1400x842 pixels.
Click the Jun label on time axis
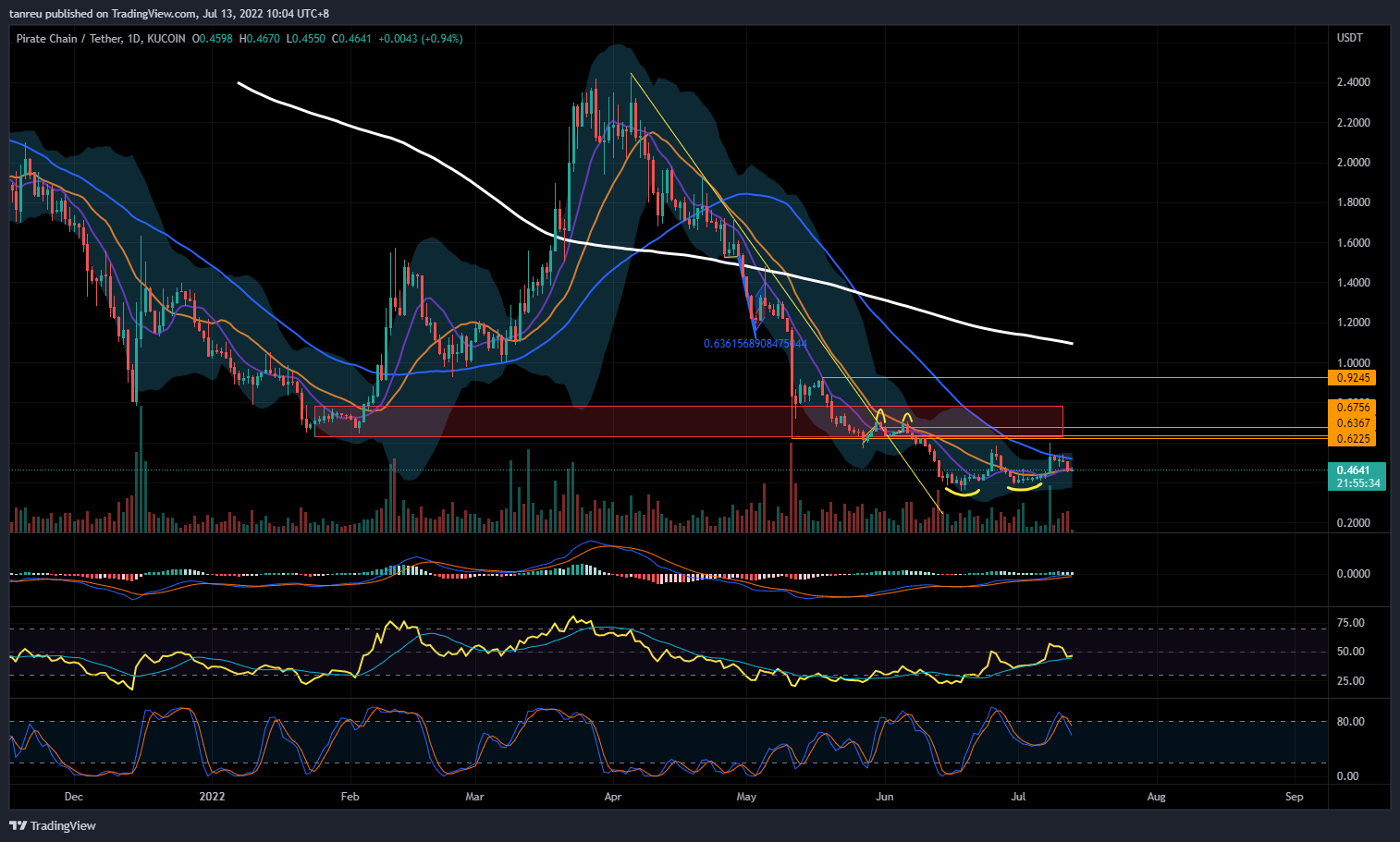tap(885, 797)
